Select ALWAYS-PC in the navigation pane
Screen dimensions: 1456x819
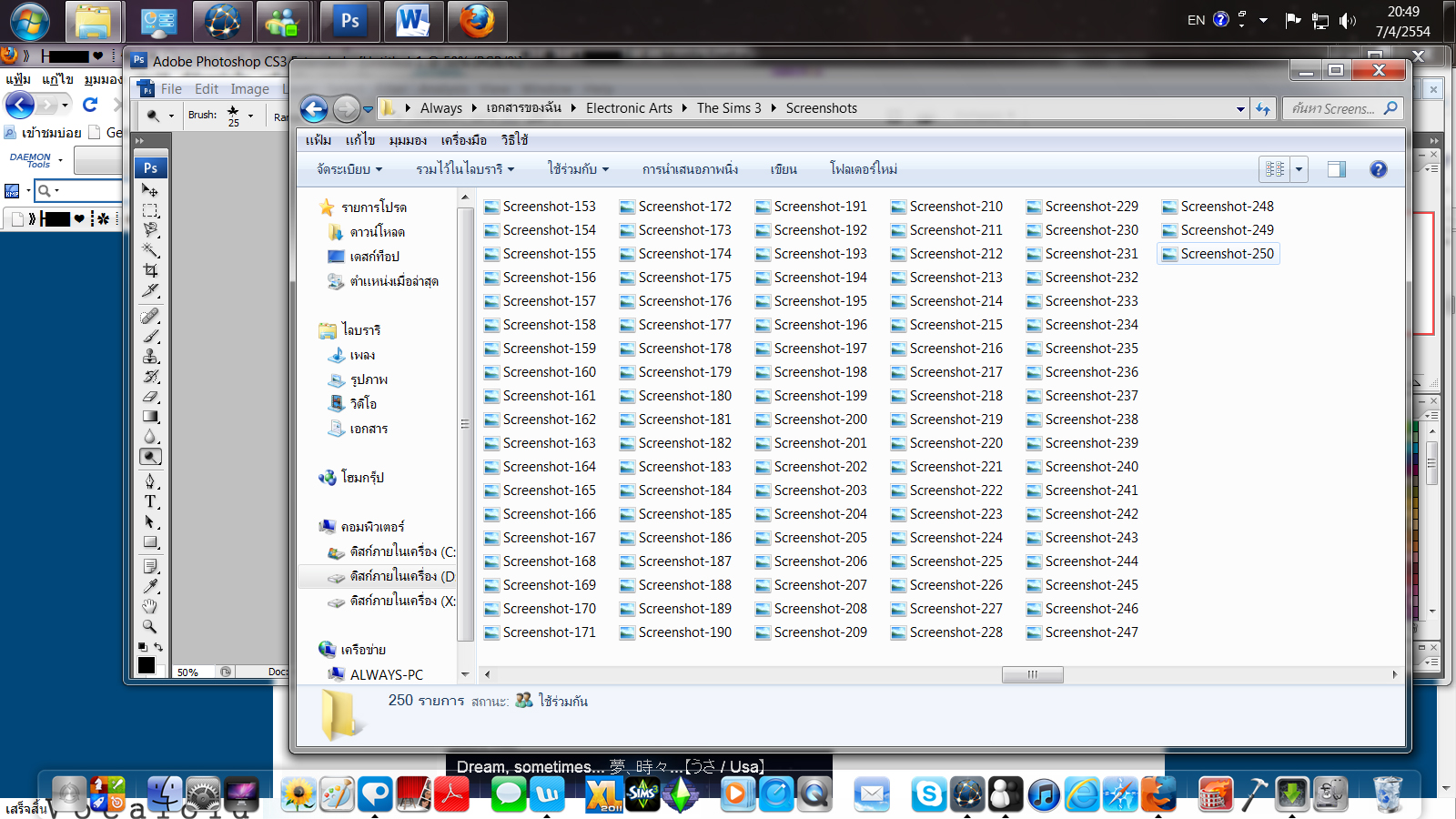click(x=386, y=674)
